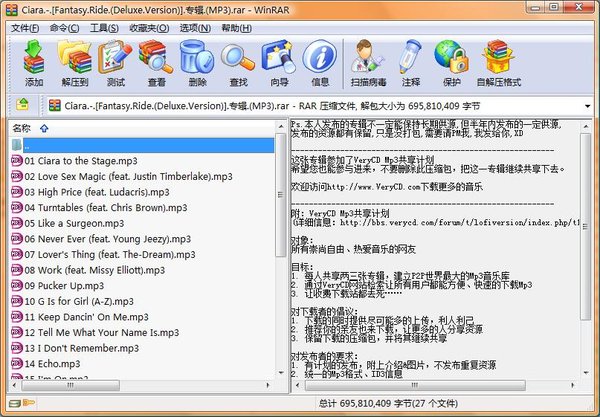This screenshot has height=417, width=600.
Task: Click the 查看 (View) toolbar icon
Action: tap(156, 57)
